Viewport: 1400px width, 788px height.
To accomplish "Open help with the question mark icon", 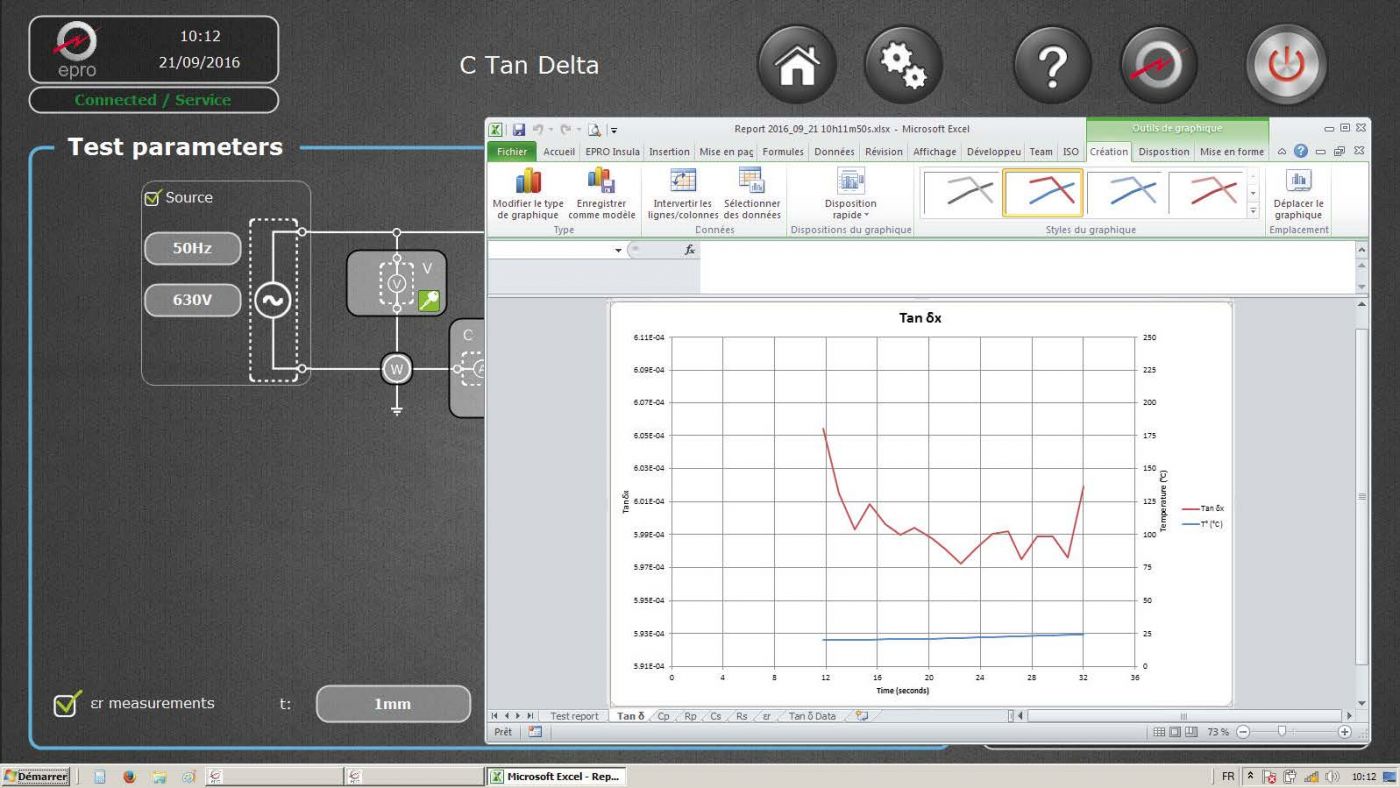I will click(x=1053, y=65).
